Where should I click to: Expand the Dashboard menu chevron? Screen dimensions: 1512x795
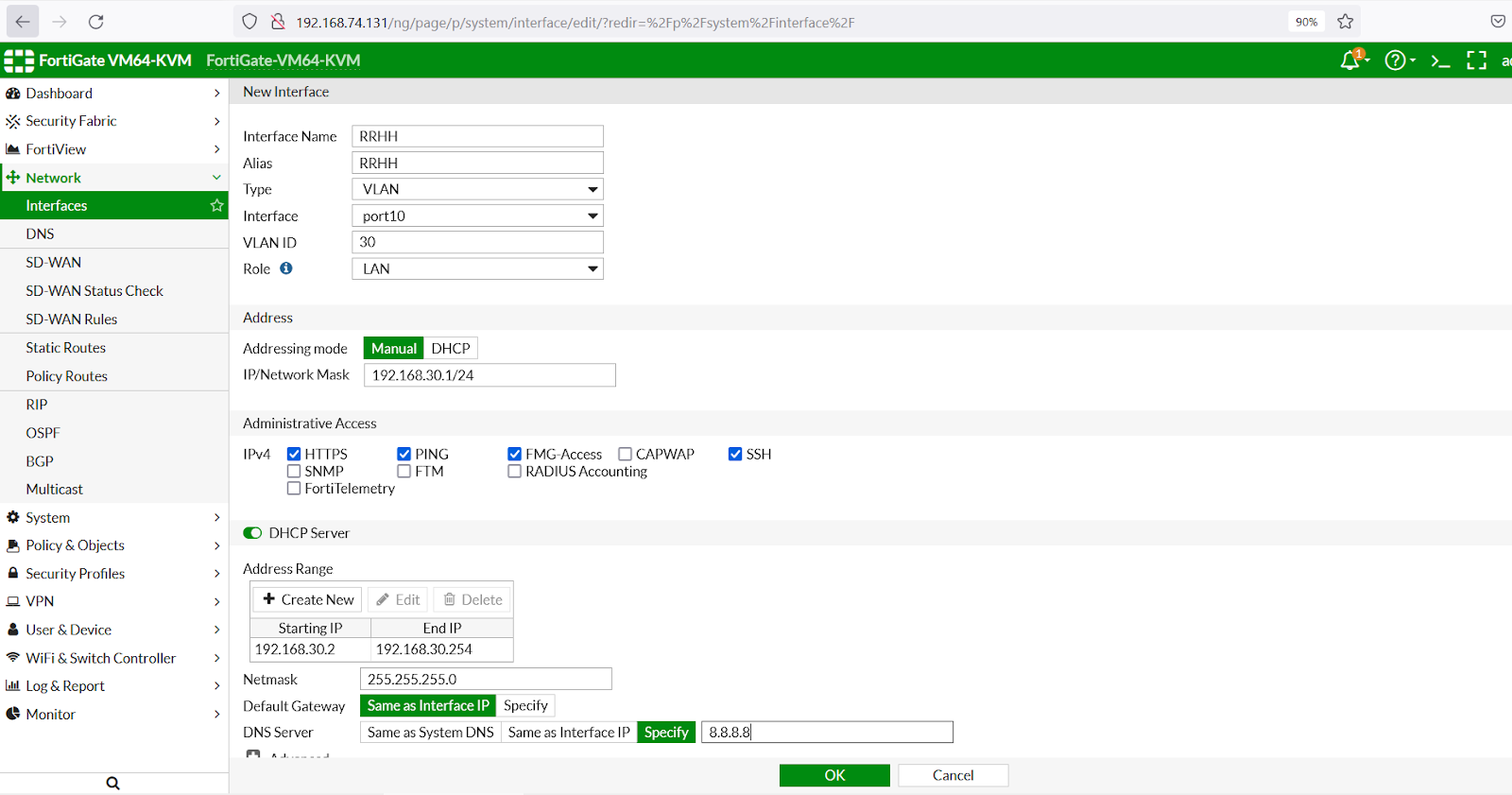click(216, 94)
